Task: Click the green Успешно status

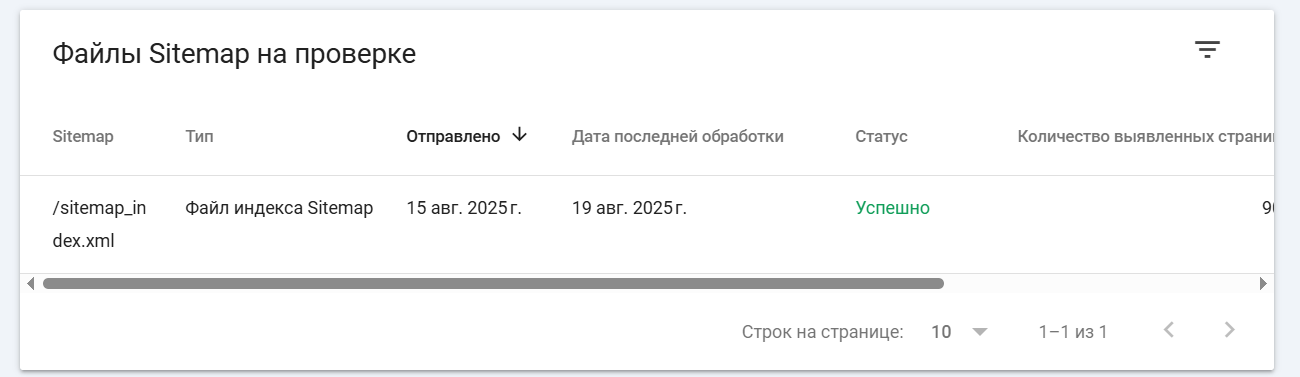Action: click(893, 208)
